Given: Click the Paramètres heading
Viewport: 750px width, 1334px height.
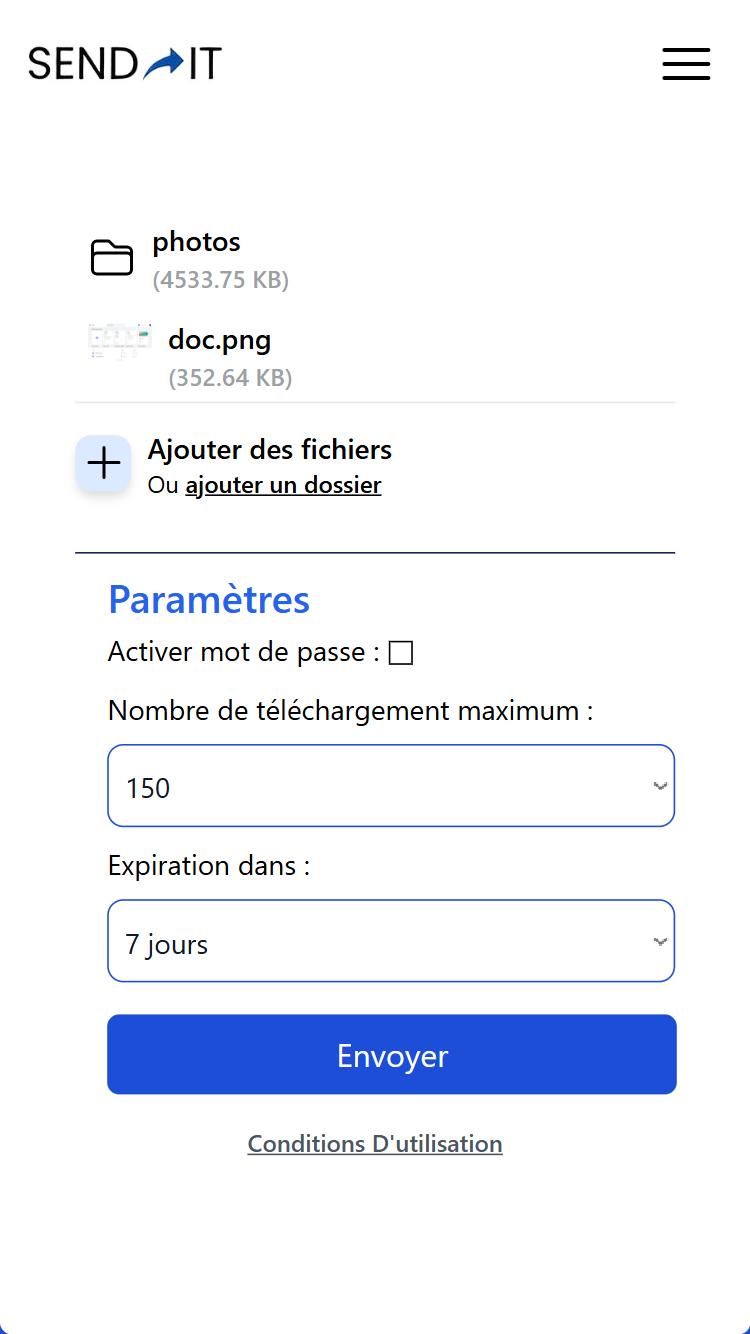Looking at the screenshot, I should point(209,600).
